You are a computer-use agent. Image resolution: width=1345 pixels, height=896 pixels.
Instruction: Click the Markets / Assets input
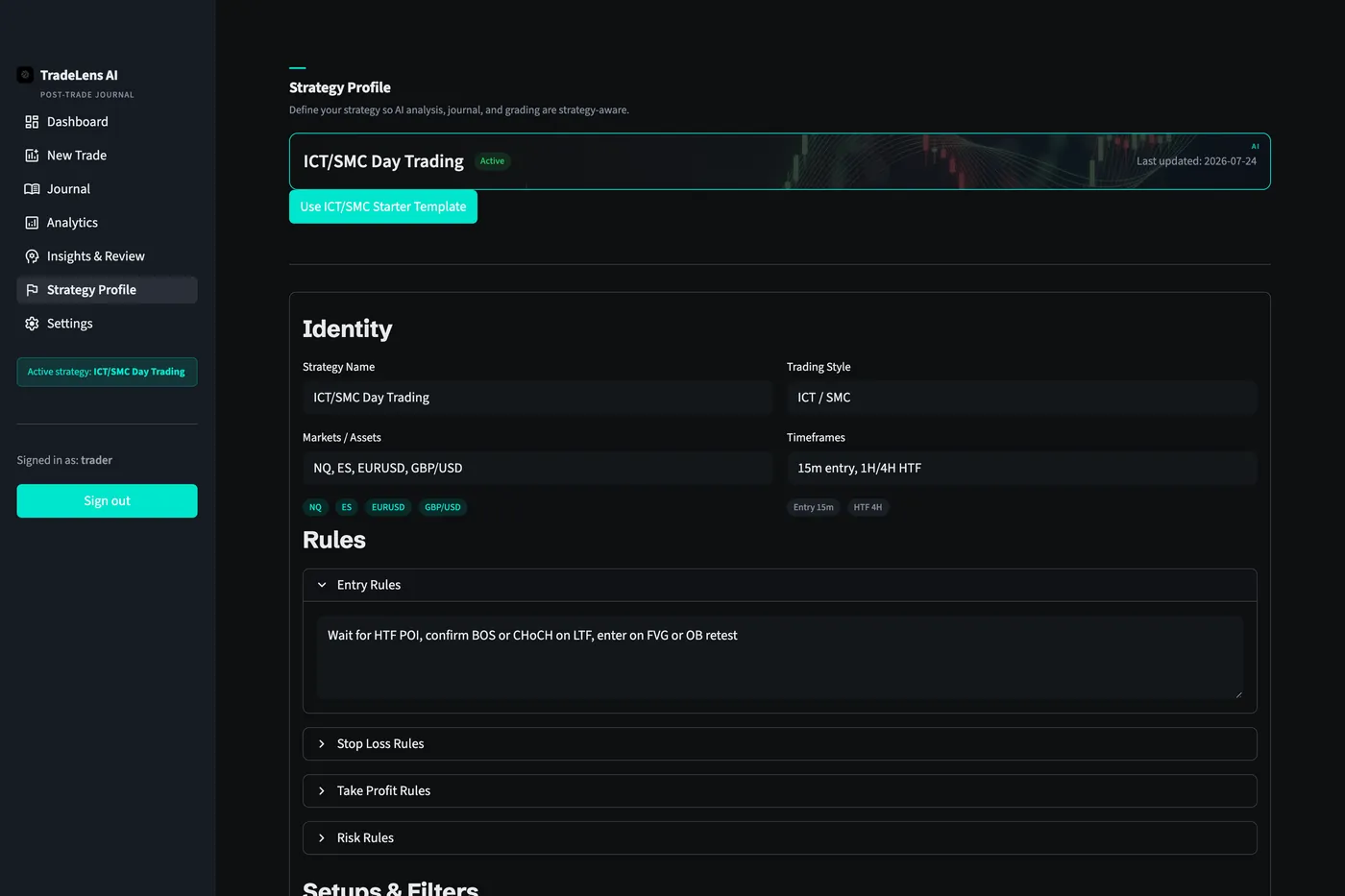pyautogui.click(x=537, y=469)
